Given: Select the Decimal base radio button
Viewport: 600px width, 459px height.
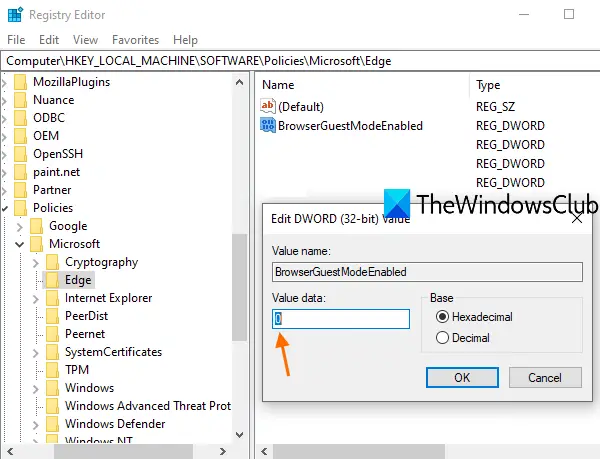Looking at the screenshot, I should [442, 338].
